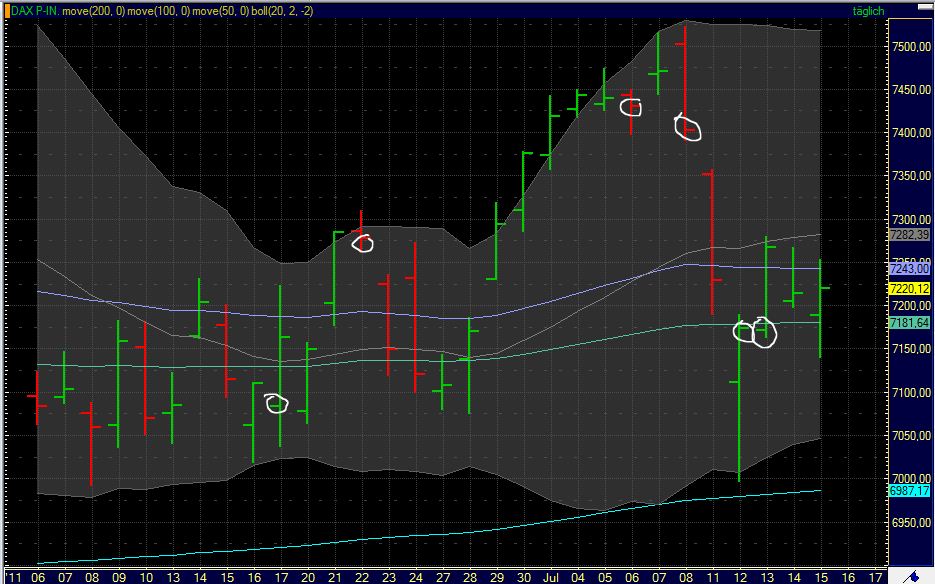The width and height of the screenshot is (935, 584).
Task: Click the white circle annotation near Jul 06
Action: pyautogui.click(x=631, y=107)
